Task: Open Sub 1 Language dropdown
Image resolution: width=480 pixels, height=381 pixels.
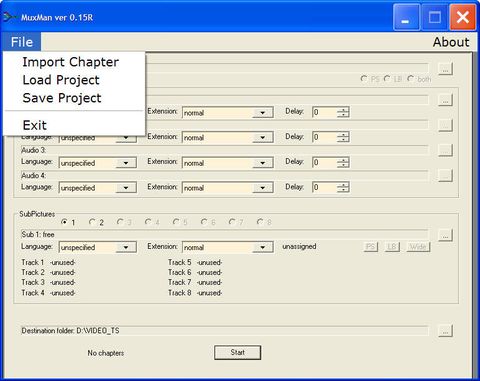Action: pyautogui.click(x=126, y=247)
